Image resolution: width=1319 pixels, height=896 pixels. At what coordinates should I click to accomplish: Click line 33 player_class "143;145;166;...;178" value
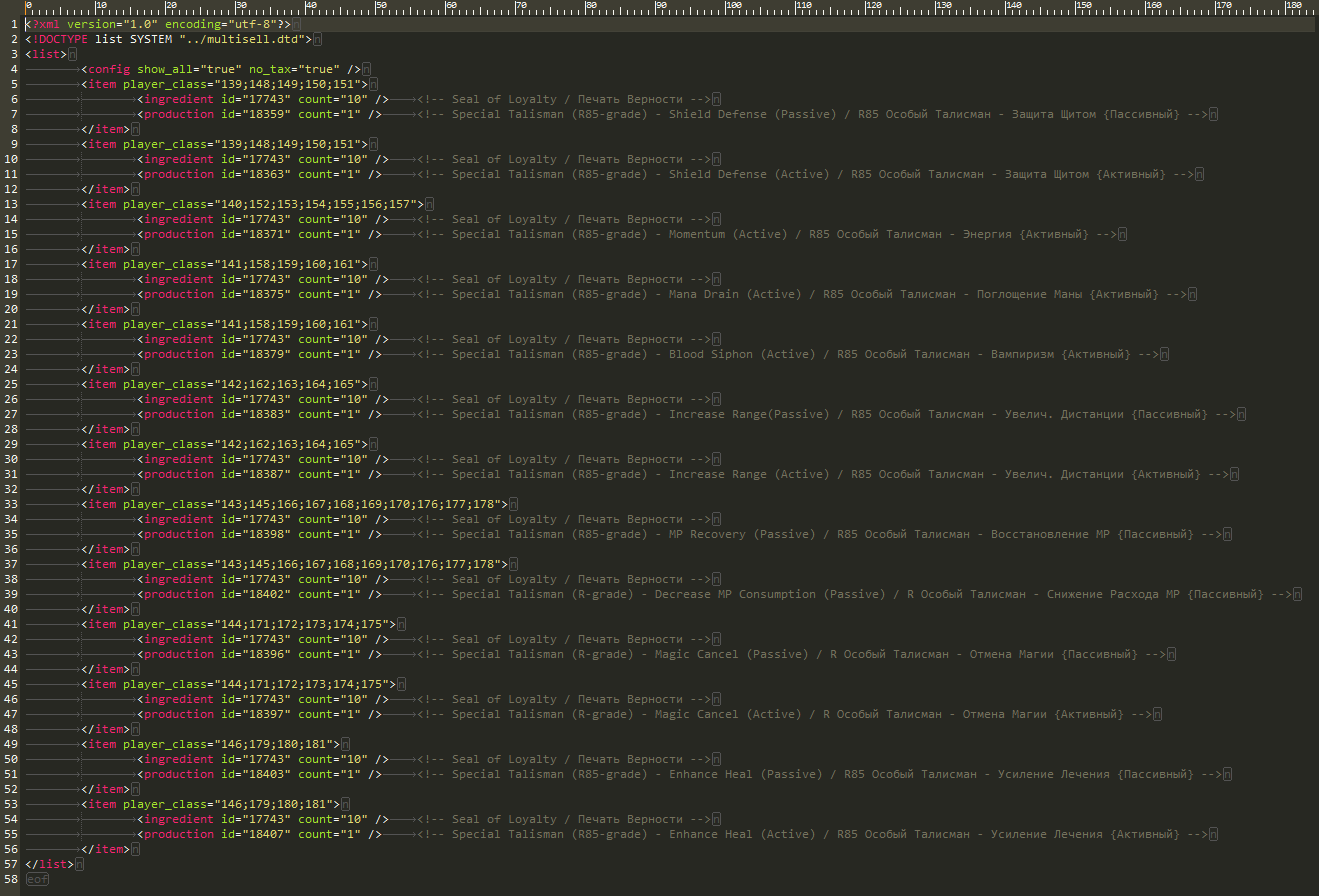pos(357,504)
